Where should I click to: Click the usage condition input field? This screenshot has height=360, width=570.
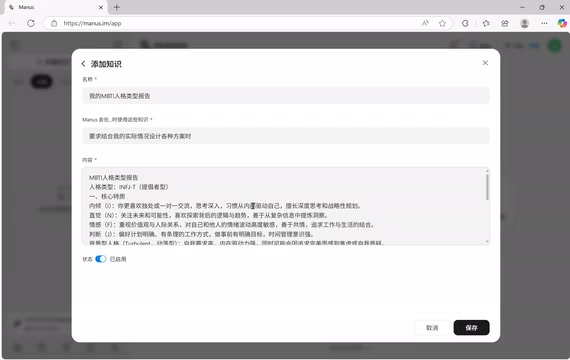pos(285,136)
